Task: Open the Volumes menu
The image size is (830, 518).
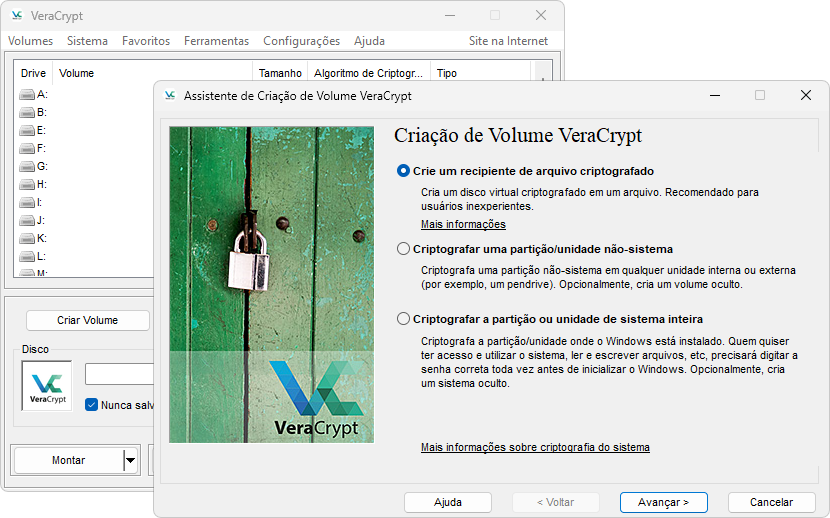Action: coord(31,41)
